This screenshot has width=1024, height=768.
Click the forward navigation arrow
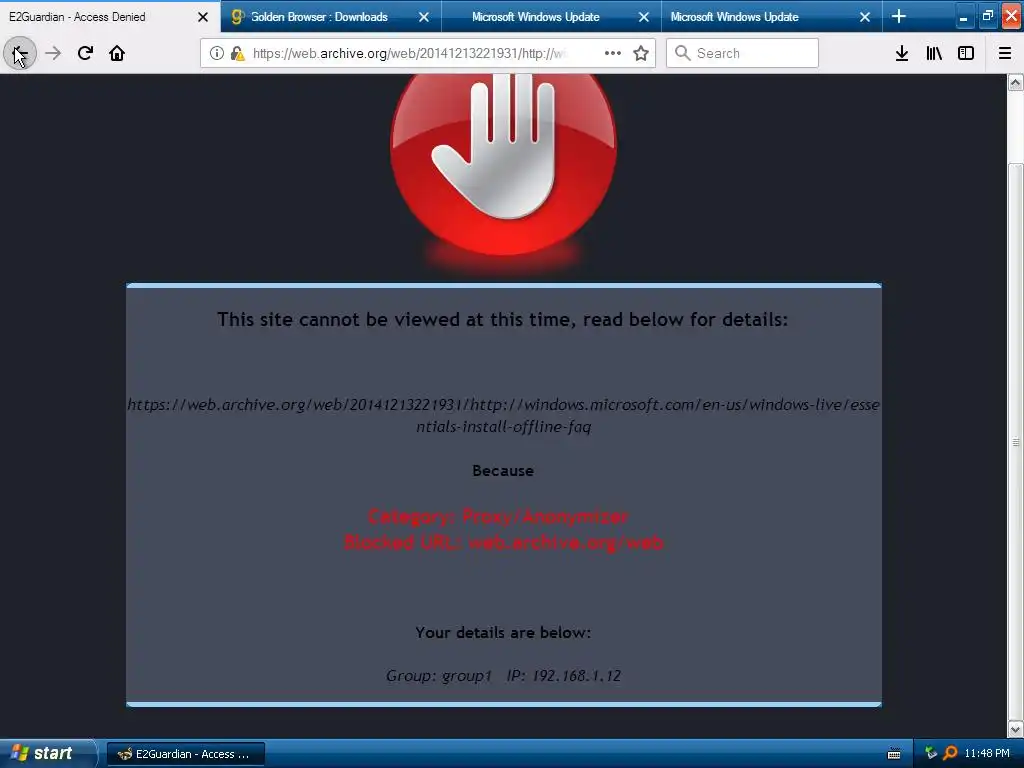(x=53, y=53)
